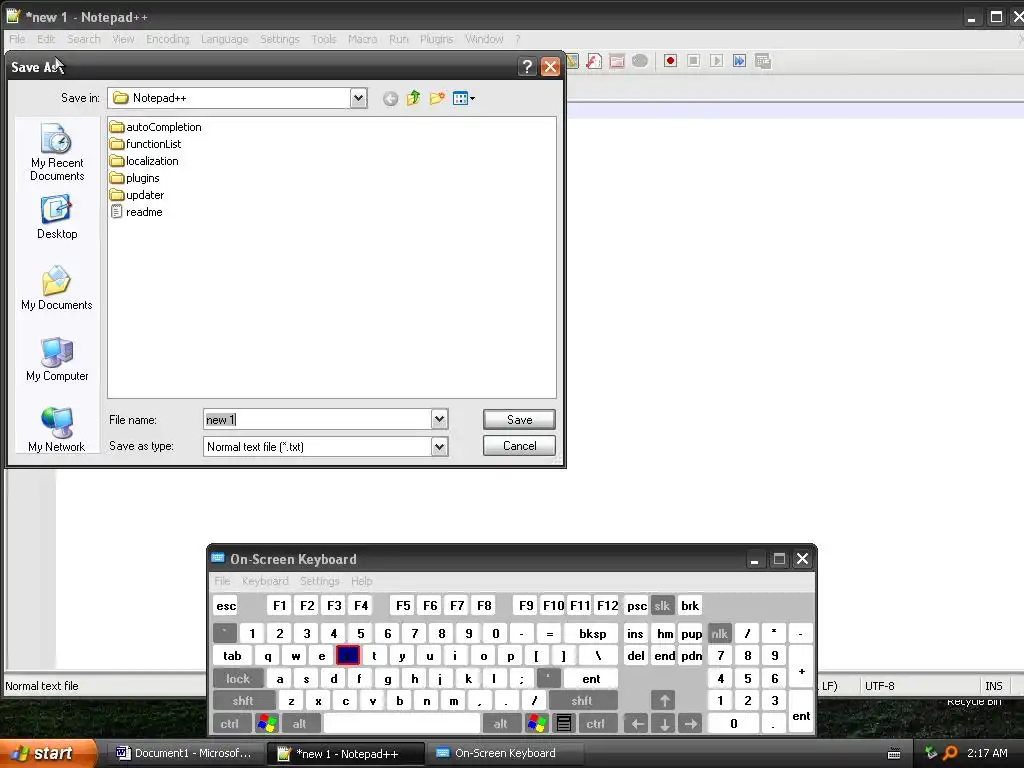Click Run Macro Multiple Times icon in Notepad++
1024x768 pixels.
click(x=739, y=61)
